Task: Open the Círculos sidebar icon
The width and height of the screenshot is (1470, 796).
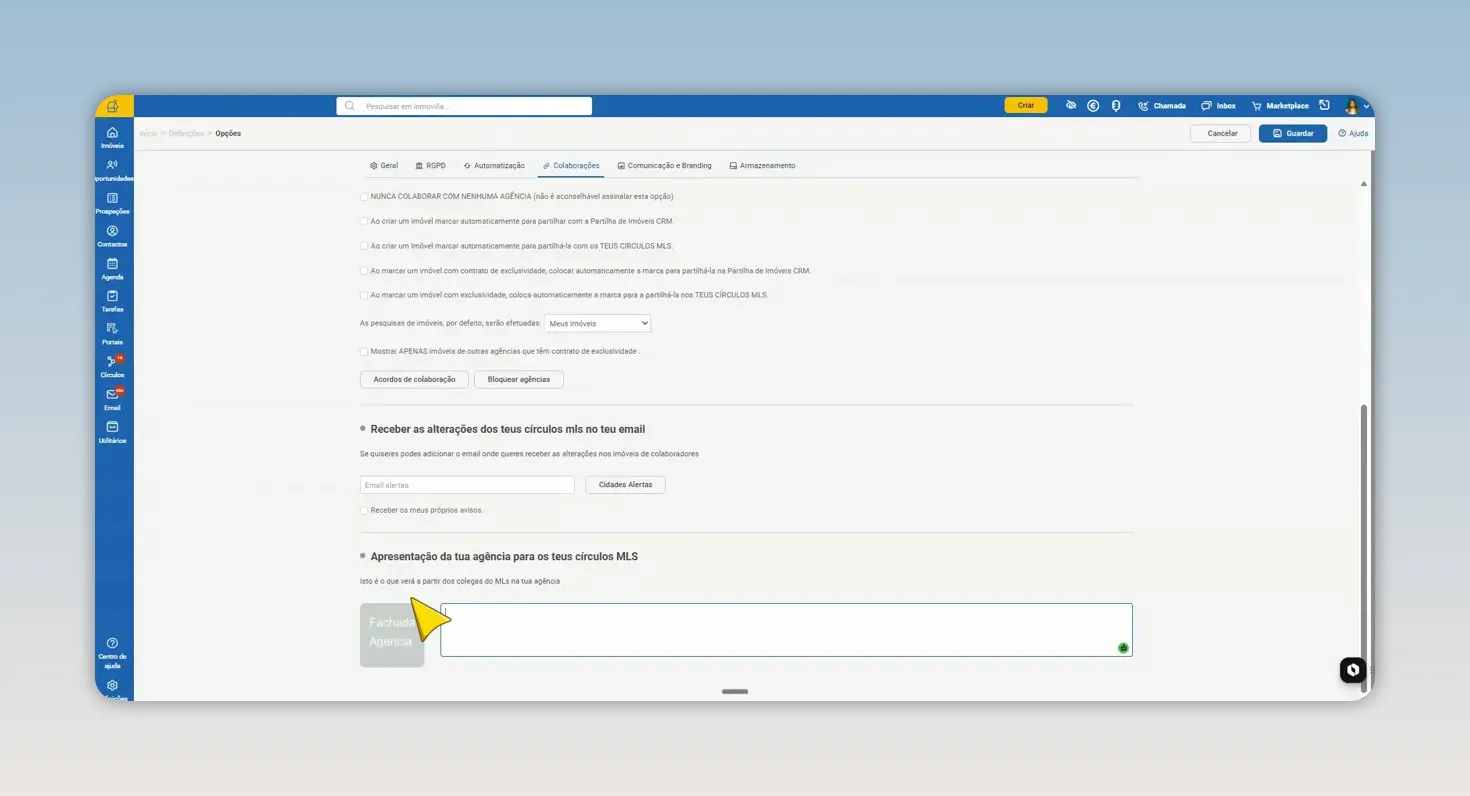Action: coord(112,362)
